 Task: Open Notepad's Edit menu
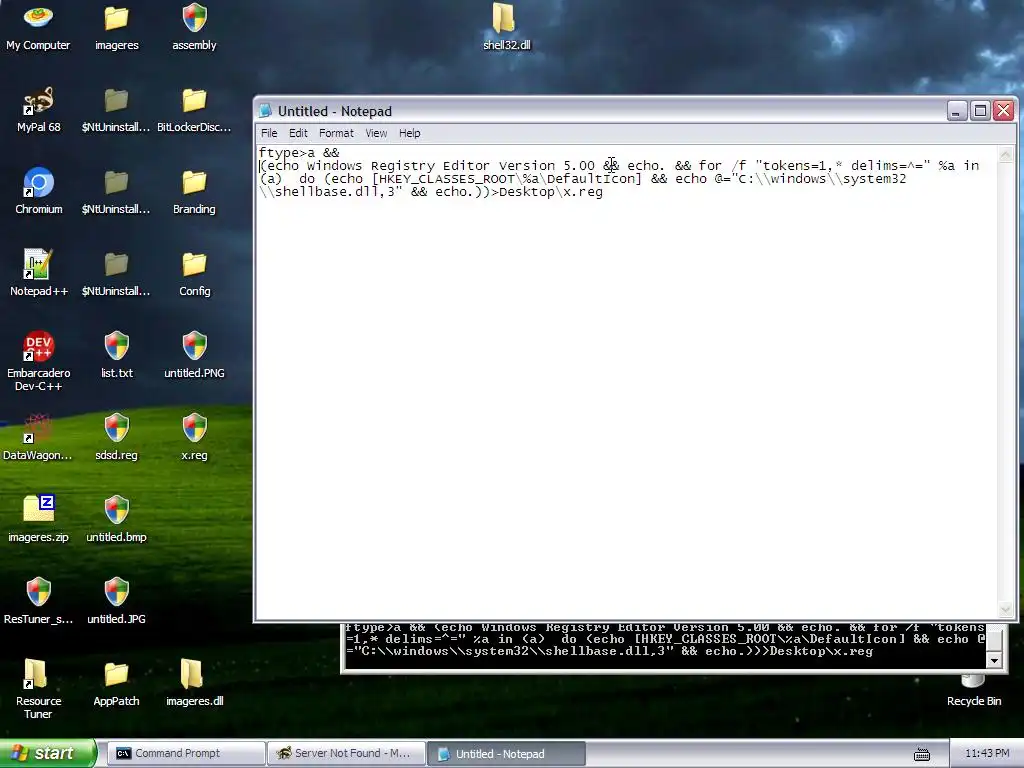tap(298, 133)
